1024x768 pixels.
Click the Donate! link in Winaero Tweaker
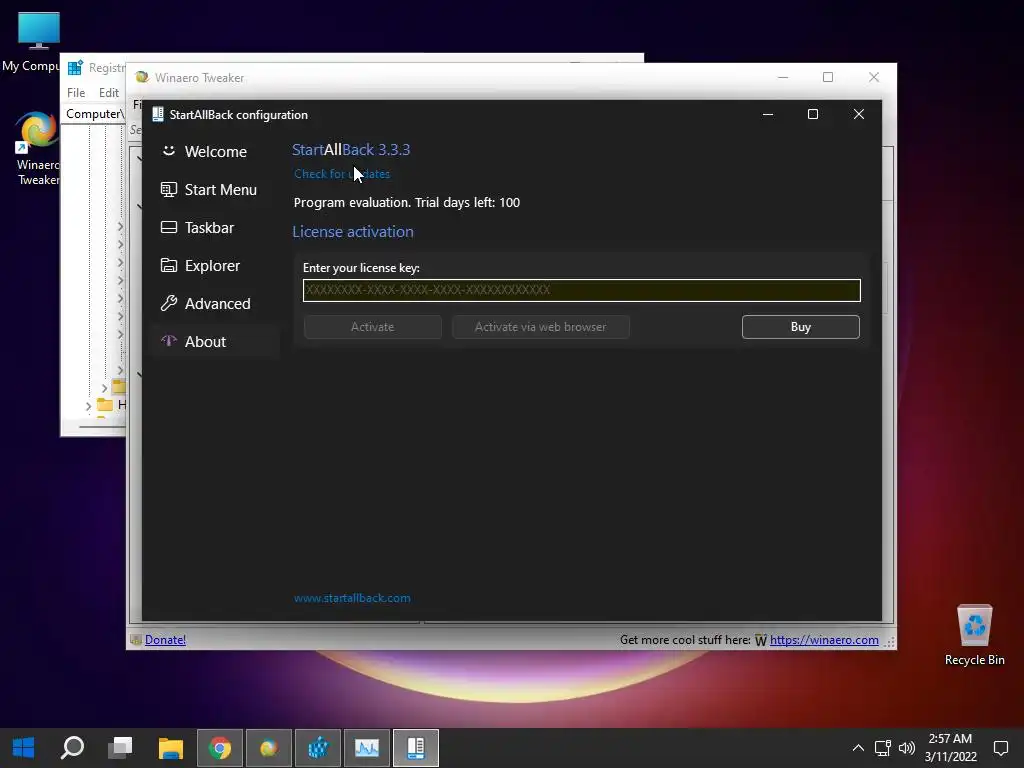pos(165,640)
